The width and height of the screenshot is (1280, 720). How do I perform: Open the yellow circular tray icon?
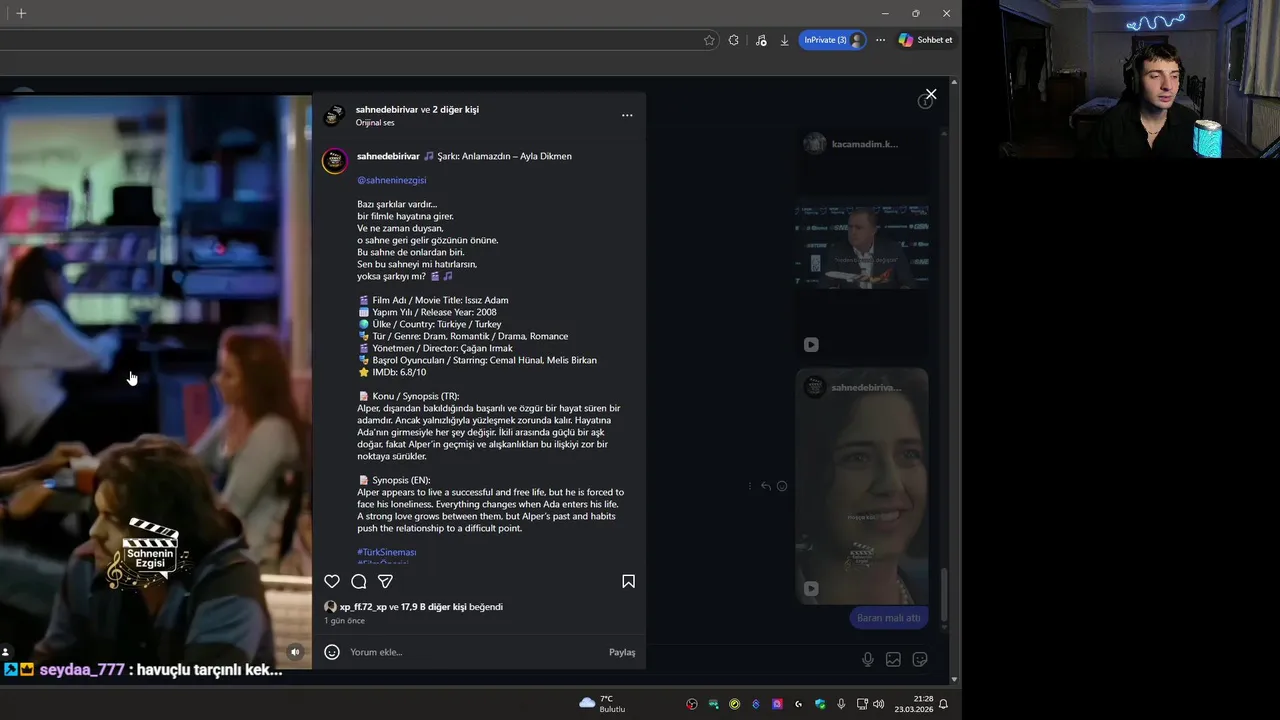click(735, 704)
